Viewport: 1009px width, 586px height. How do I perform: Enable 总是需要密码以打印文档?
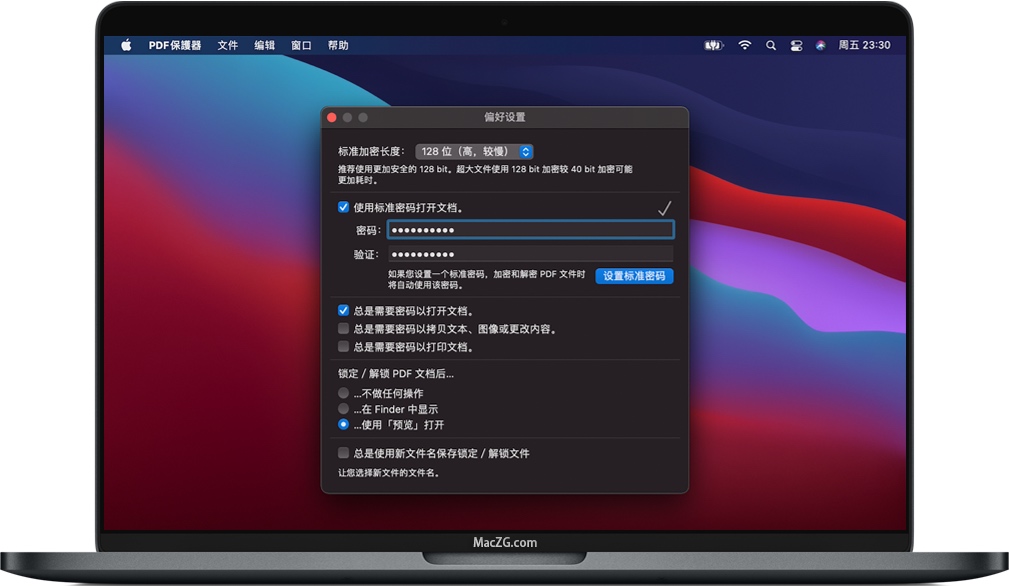point(343,345)
